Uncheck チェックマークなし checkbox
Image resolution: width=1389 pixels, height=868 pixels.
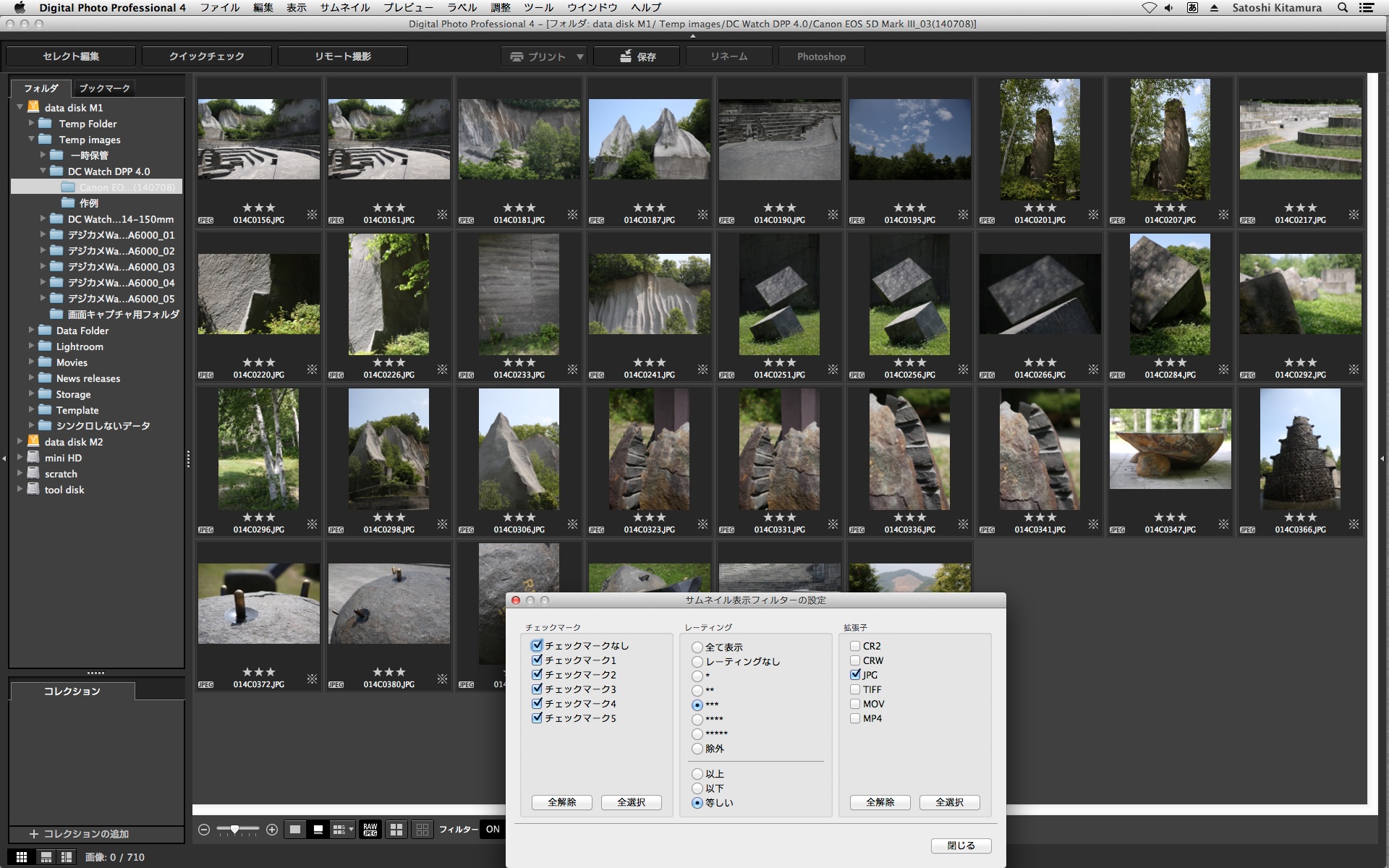coord(537,646)
